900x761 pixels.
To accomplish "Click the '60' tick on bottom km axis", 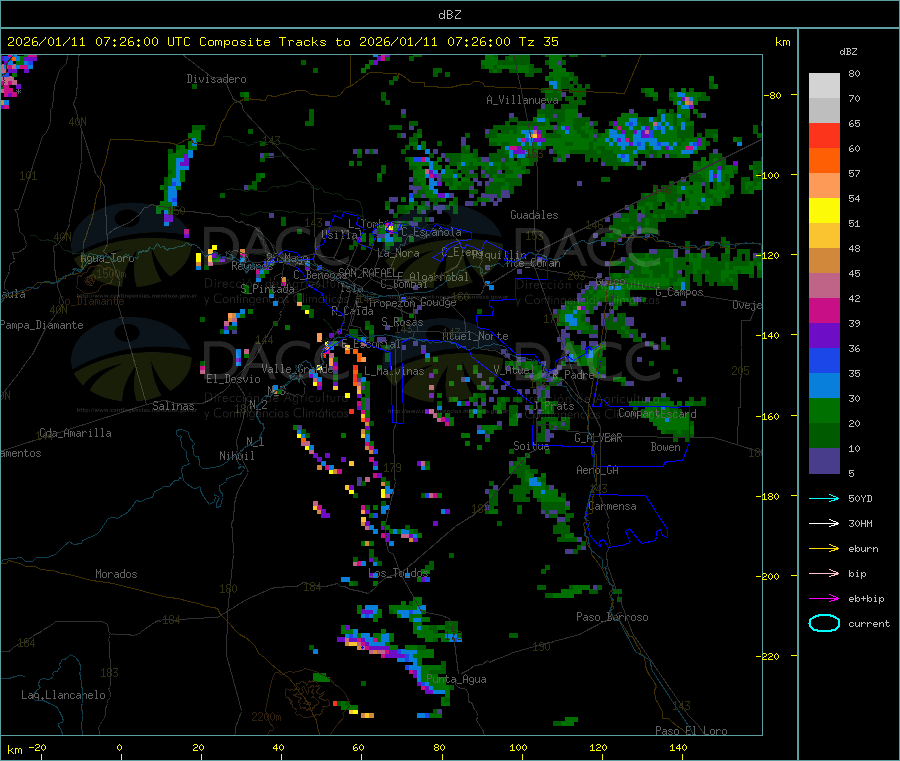I will point(358,748).
